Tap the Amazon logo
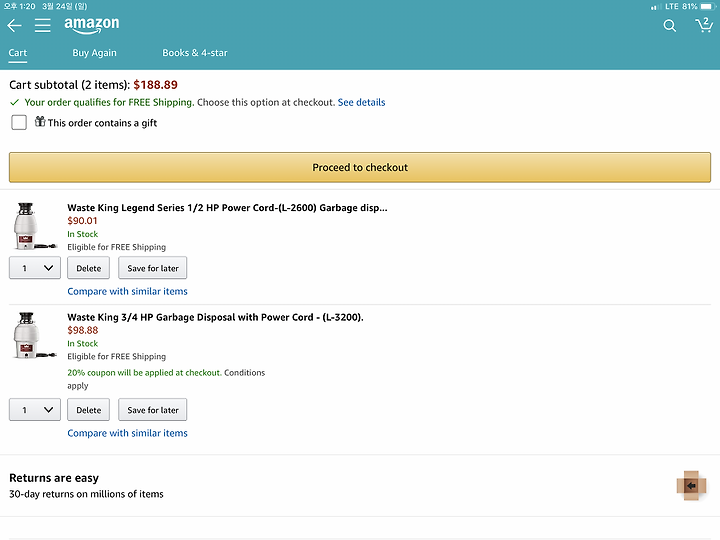Viewport: 720px width, 540px height. click(92, 25)
